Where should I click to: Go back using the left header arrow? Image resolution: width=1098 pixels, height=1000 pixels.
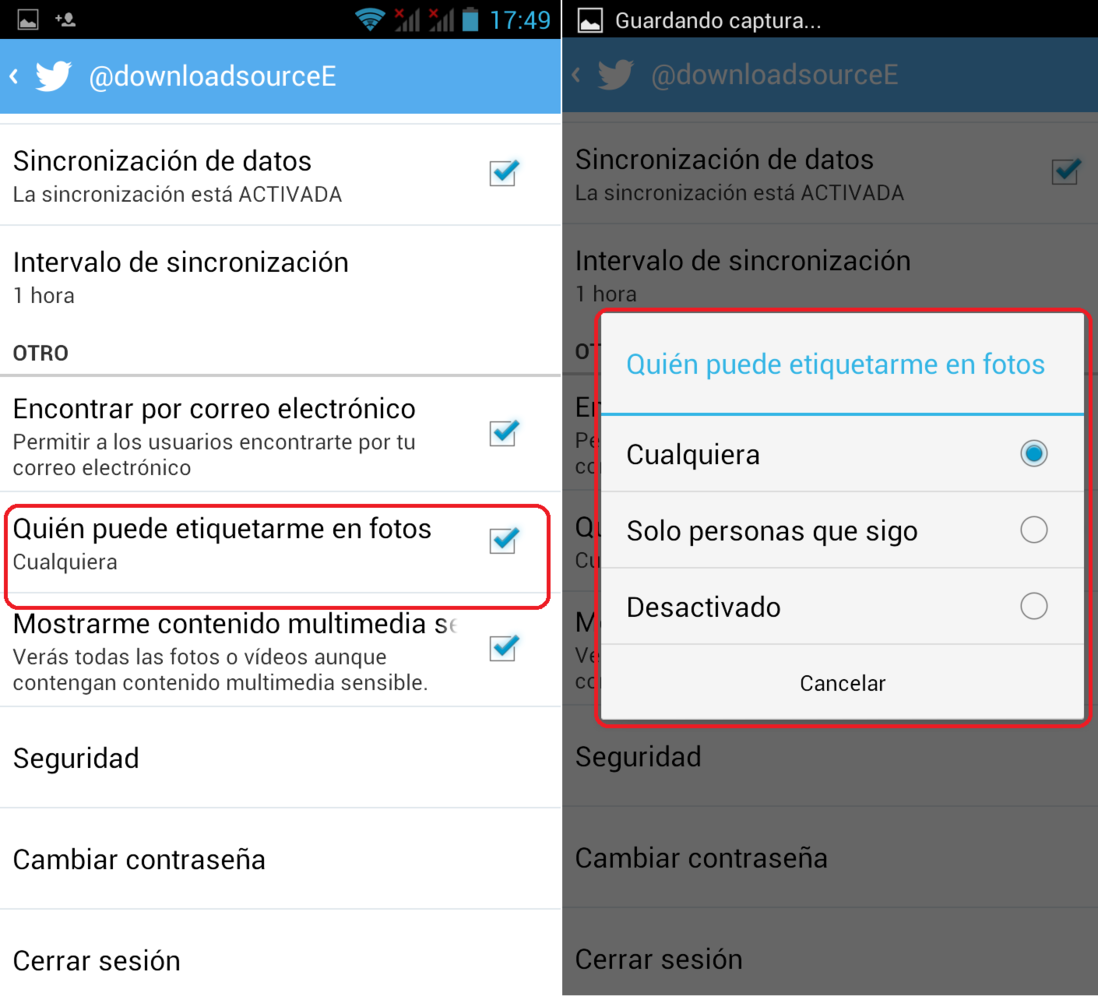(x=14, y=76)
